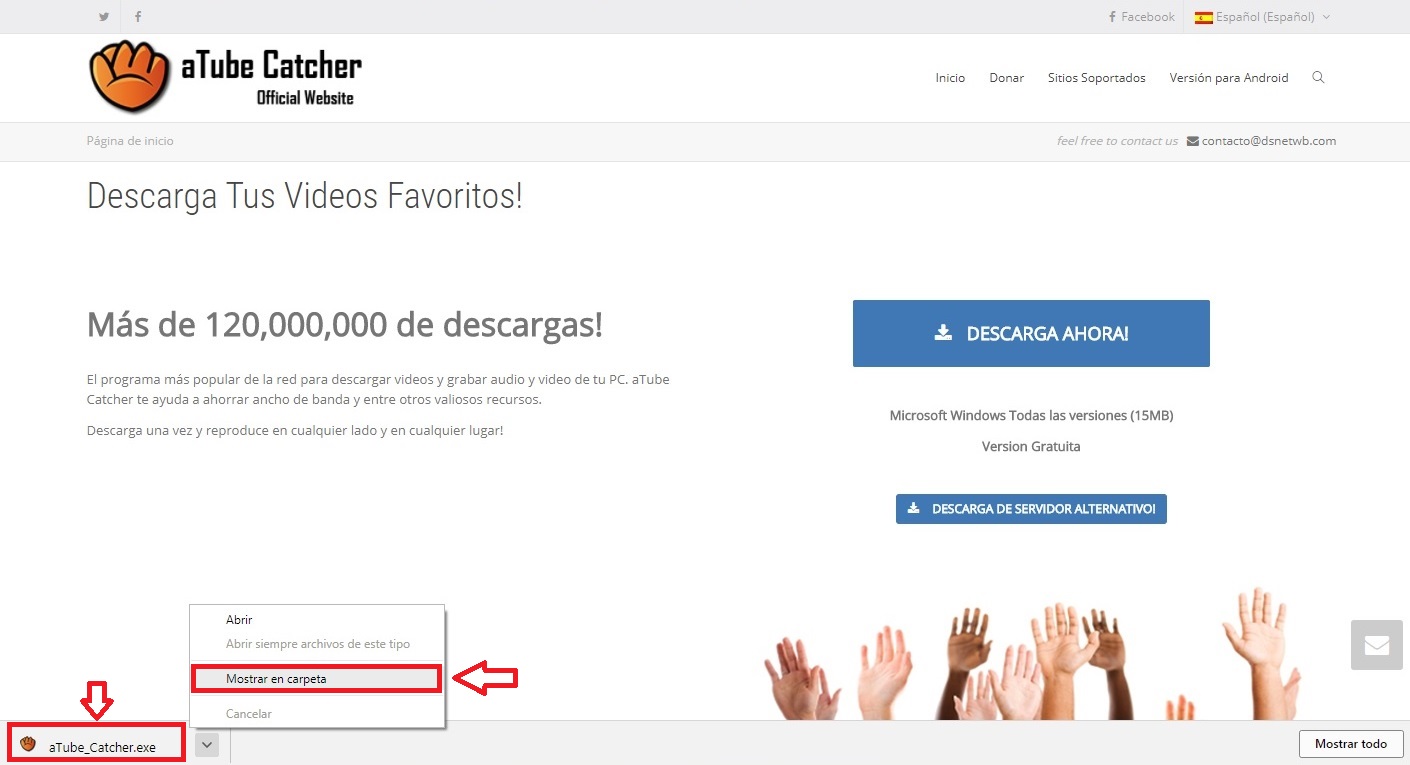Screen dimensions: 1410x765
Task: Click the Descarga una vez y reproduce paragraph
Action: coord(295,430)
